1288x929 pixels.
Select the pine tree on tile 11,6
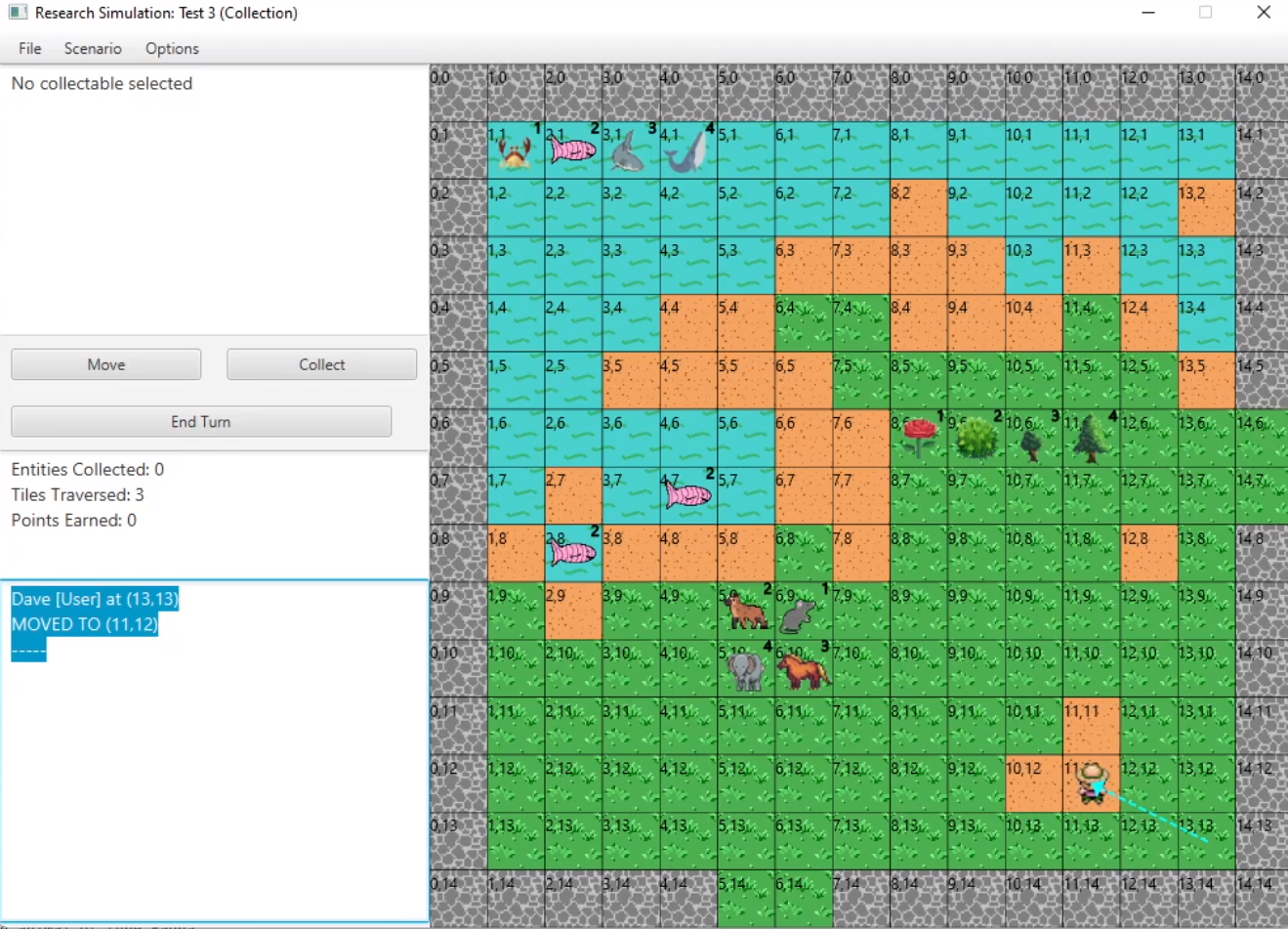[1090, 439]
